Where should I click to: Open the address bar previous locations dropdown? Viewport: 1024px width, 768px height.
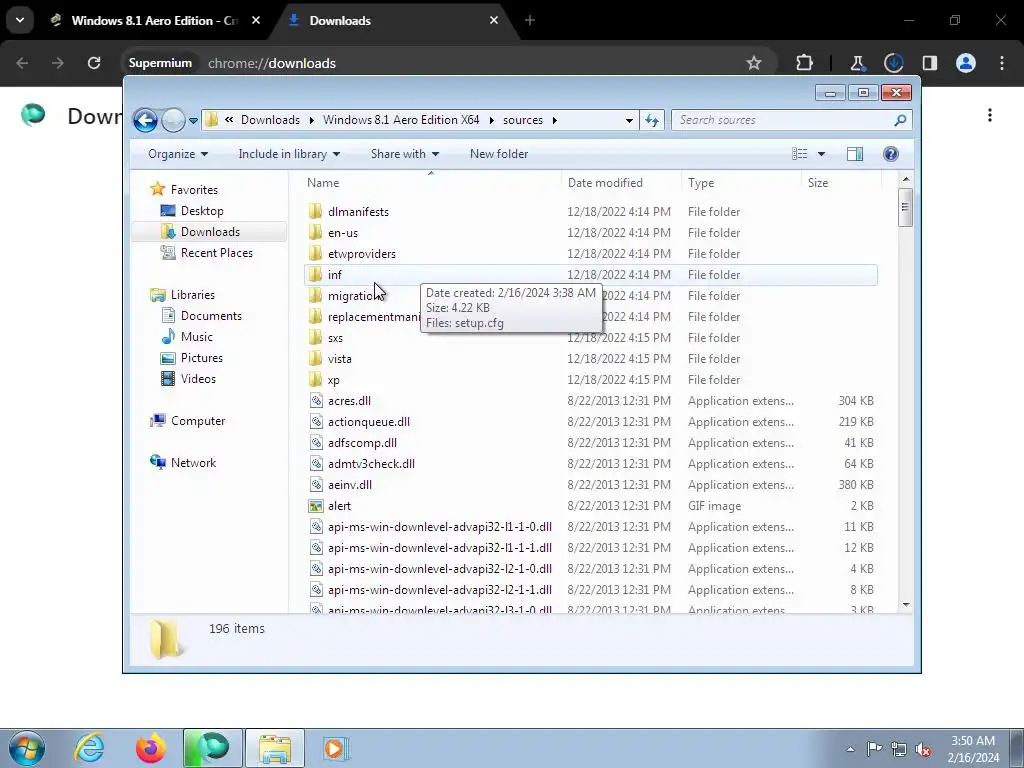click(x=629, y=120)
